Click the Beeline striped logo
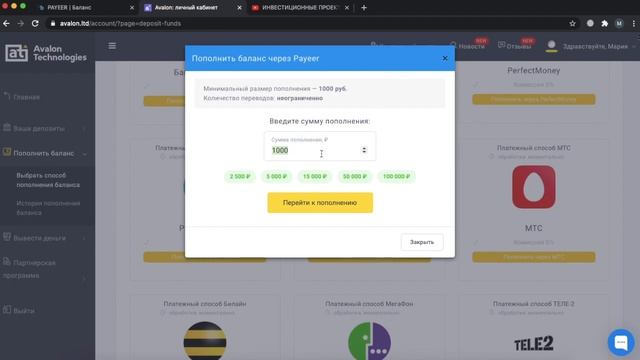The width and height of the screenshot is (640, 360). coord(205,341)
